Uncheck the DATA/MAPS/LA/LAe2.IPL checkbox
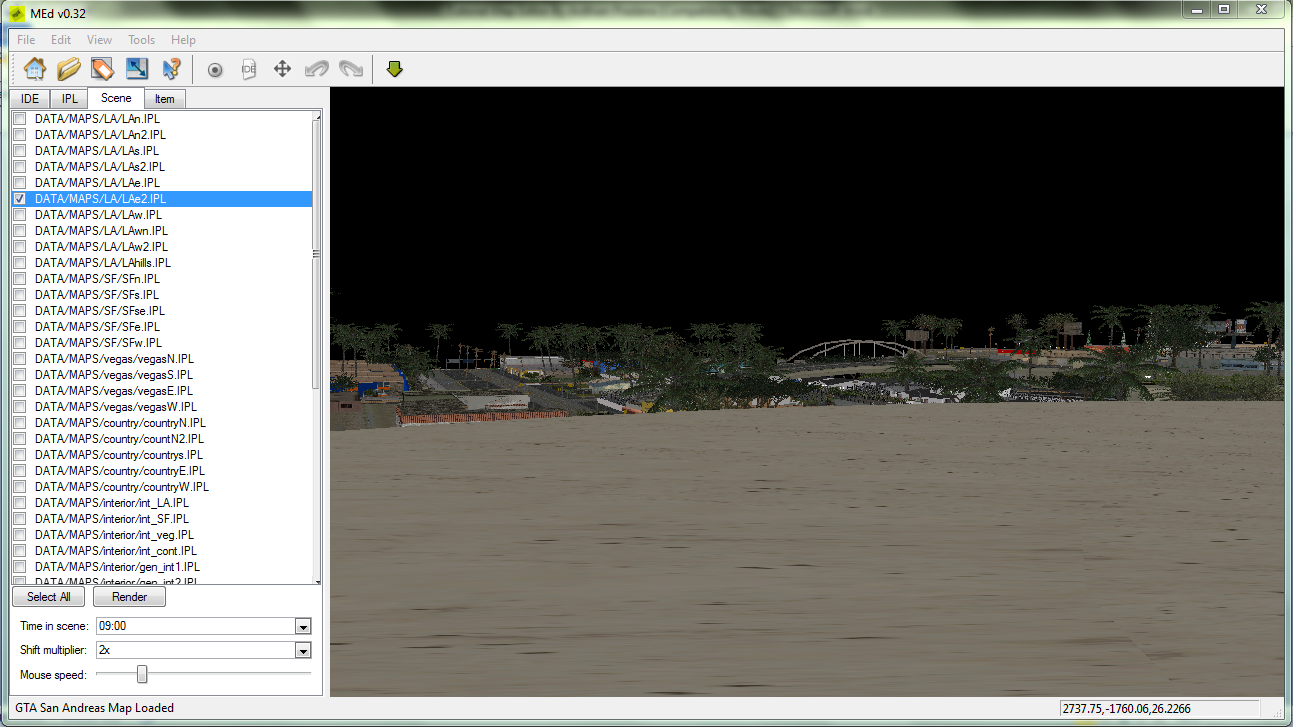The image size is (1293, 727). (x=20, y=199)
